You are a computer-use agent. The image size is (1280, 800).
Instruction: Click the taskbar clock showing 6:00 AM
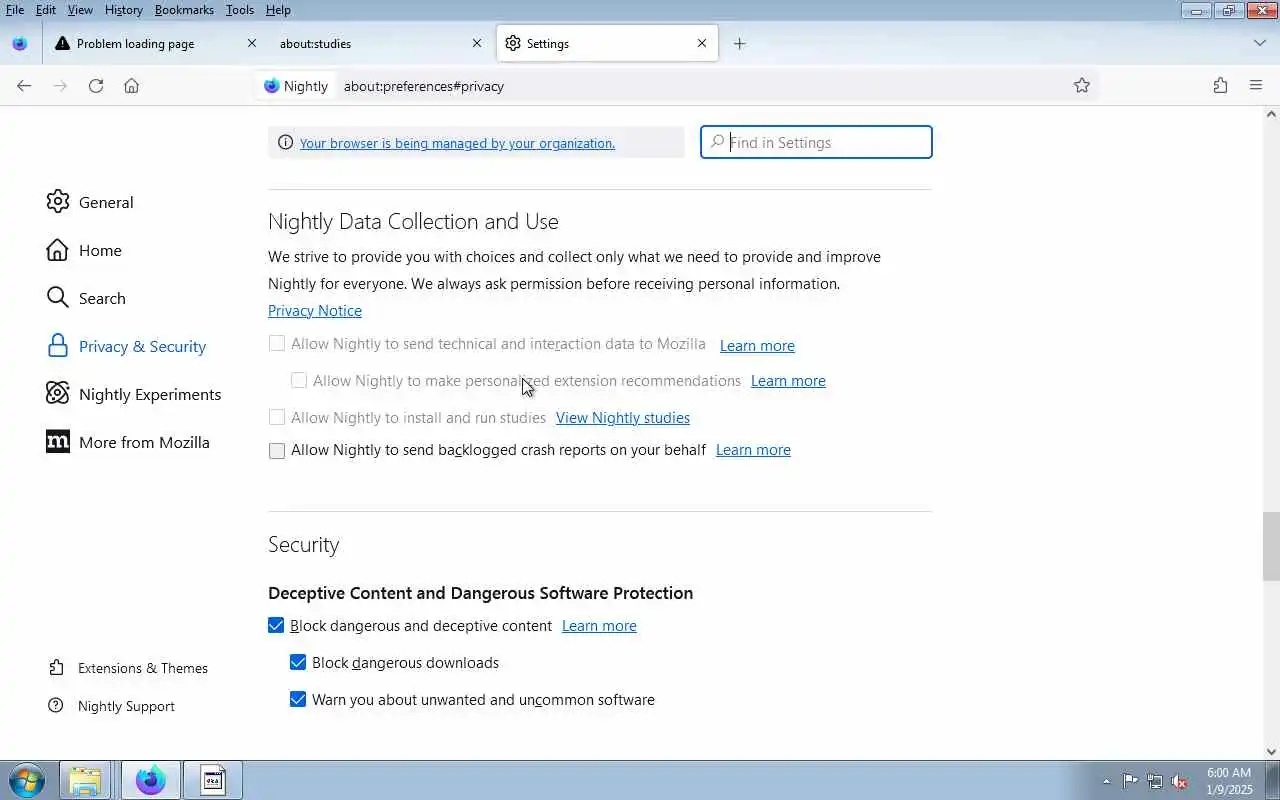(x=1229, y=773)
